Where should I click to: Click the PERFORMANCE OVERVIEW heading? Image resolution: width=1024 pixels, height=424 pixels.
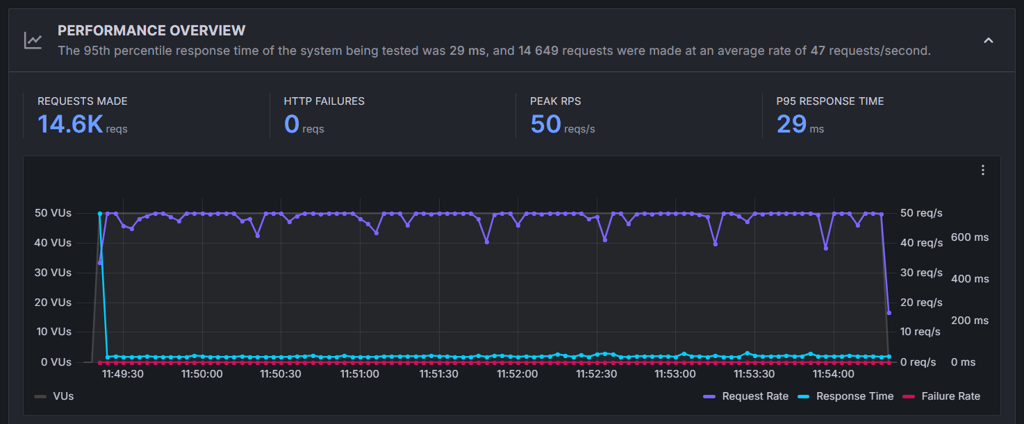pyautogui.click(x=152, y=30)
